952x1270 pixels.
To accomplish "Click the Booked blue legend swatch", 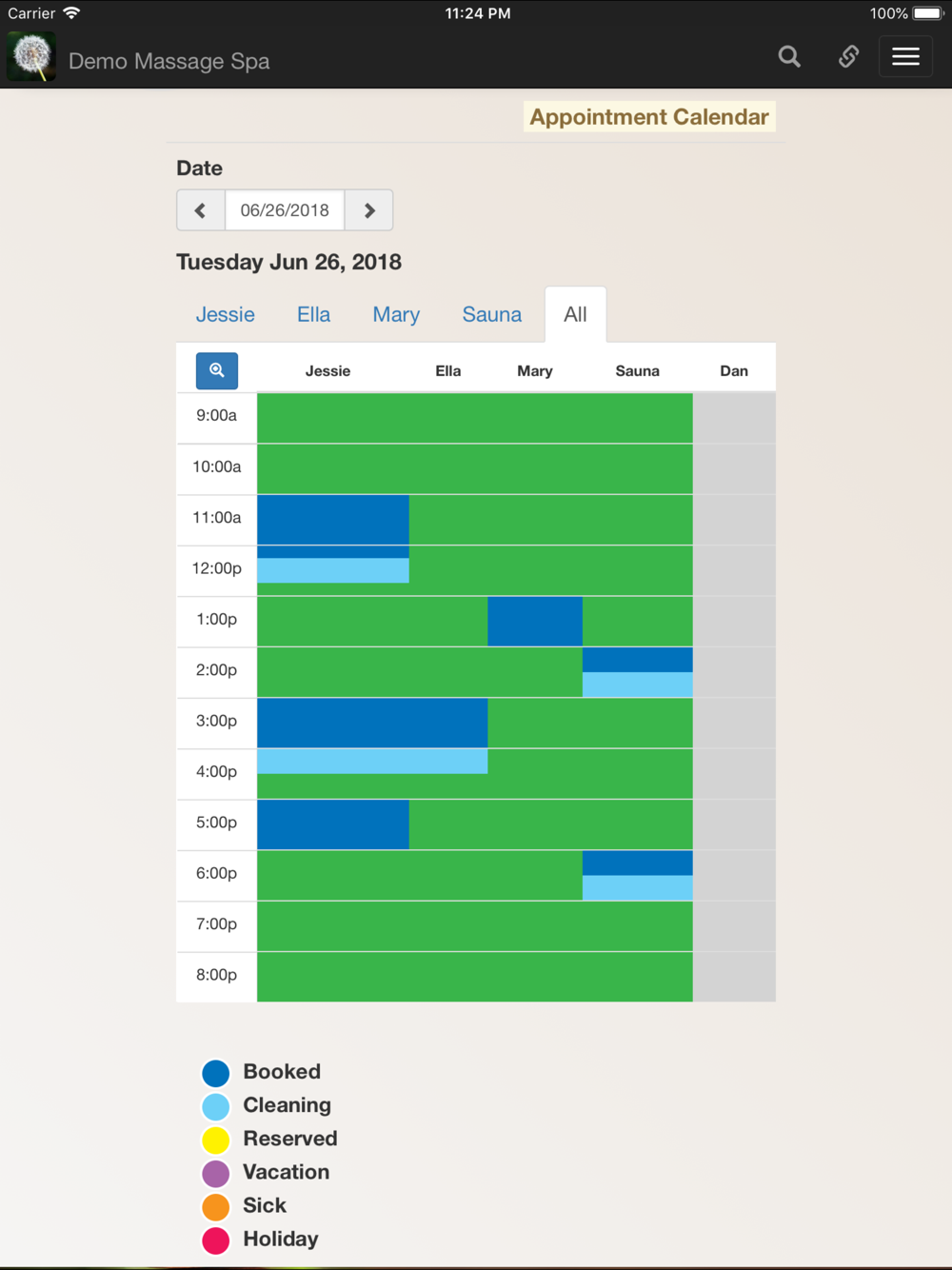I will (x=216, y=1073).
